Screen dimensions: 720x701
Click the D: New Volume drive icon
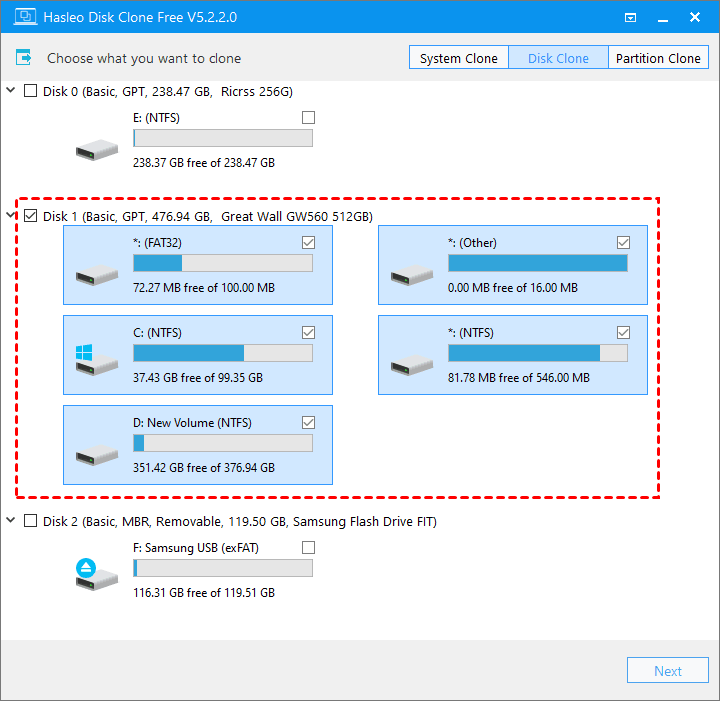(x=96, y=454)
